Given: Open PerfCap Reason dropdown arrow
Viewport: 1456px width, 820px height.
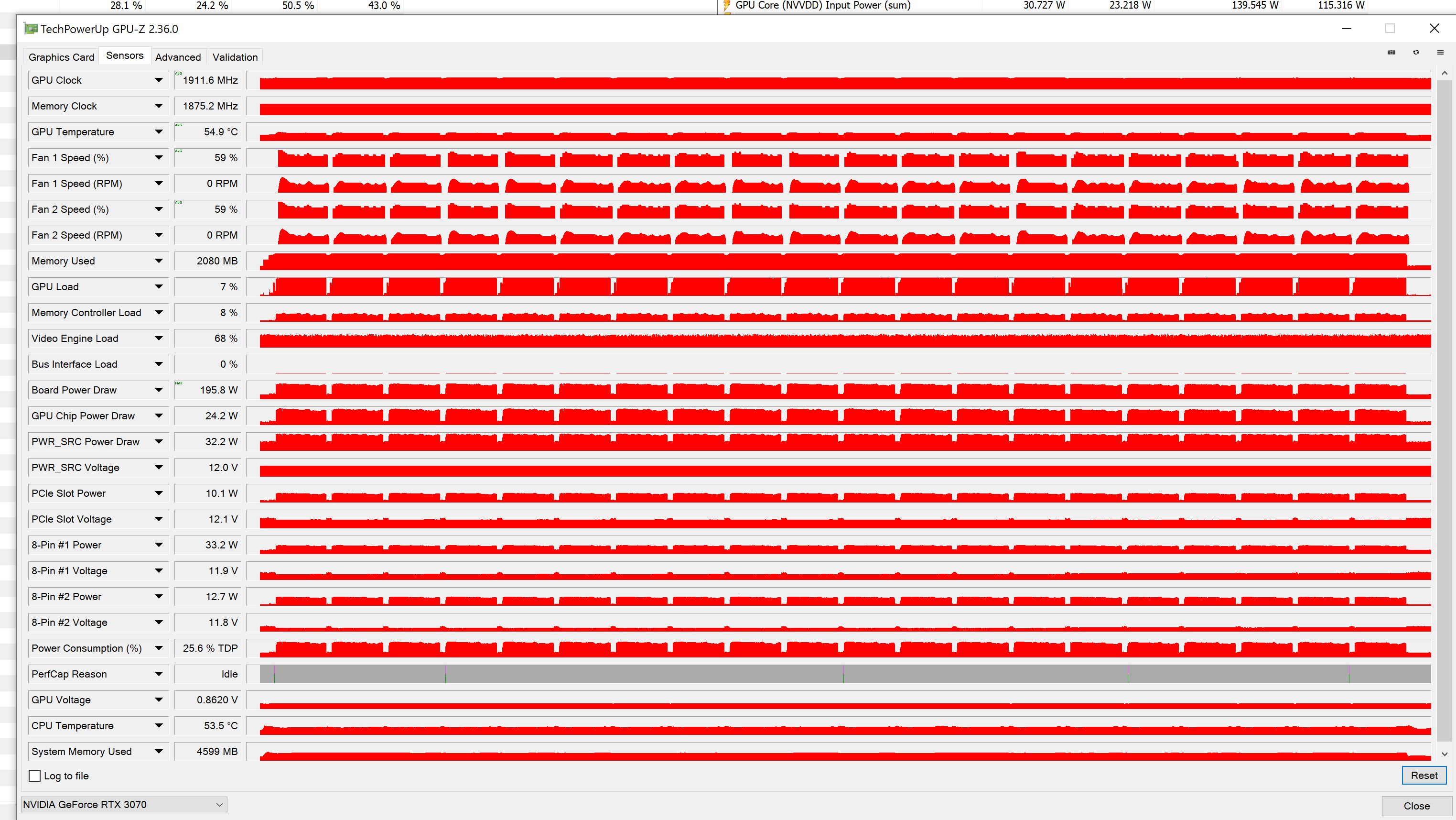Looking at the screenshot, I should (159, 674).
